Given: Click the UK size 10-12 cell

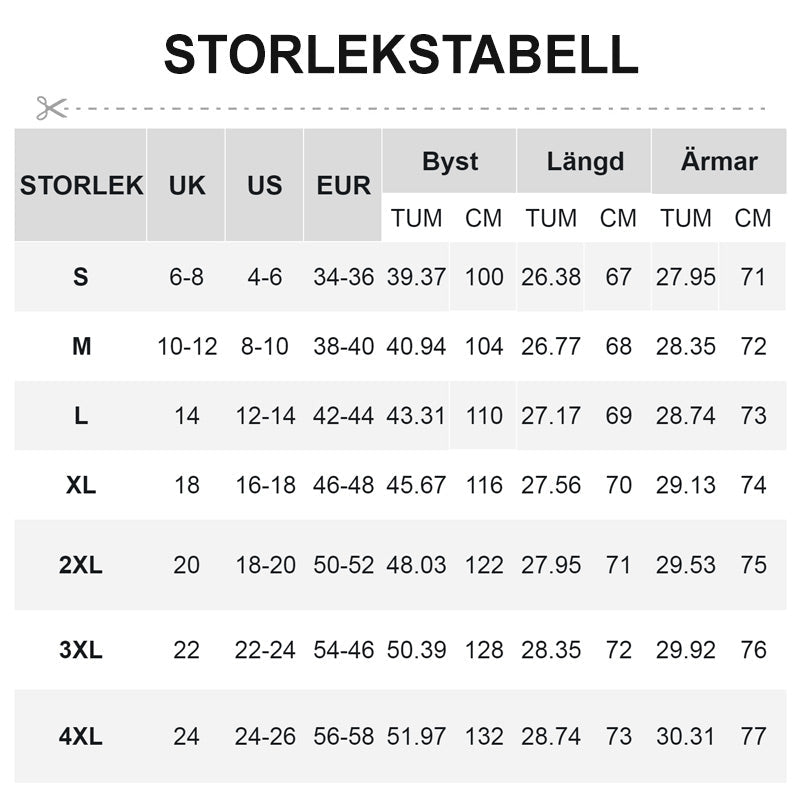Looking at the screenshot, I should [x=187, y=347].
